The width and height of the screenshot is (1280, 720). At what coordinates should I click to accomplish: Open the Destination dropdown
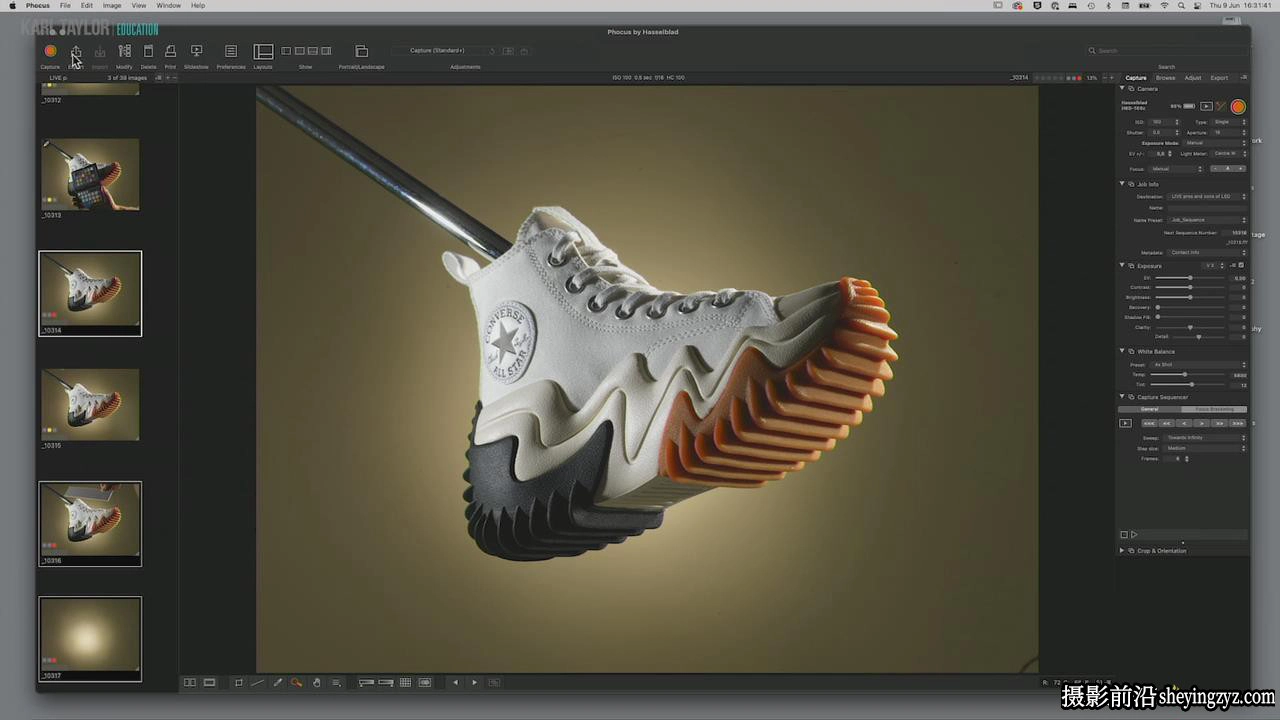[x=1207, y=196]
